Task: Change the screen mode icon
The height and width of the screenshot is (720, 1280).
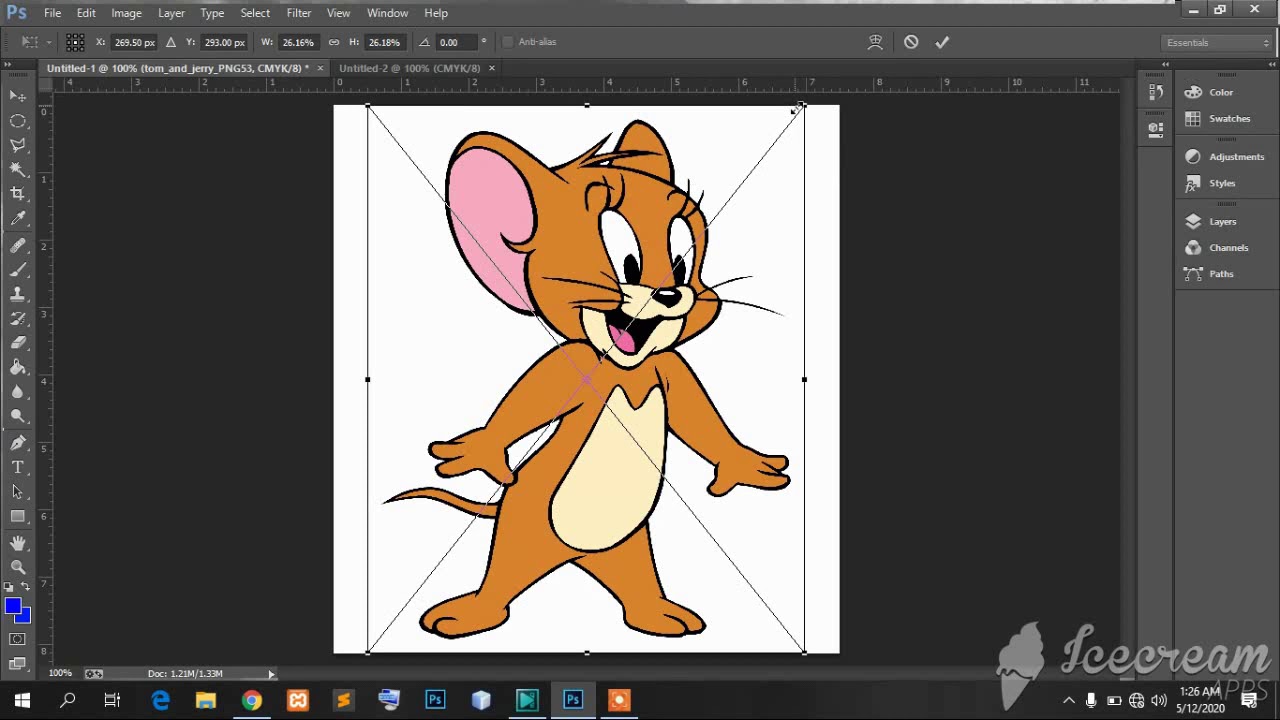Action: [x=18, y=663]
